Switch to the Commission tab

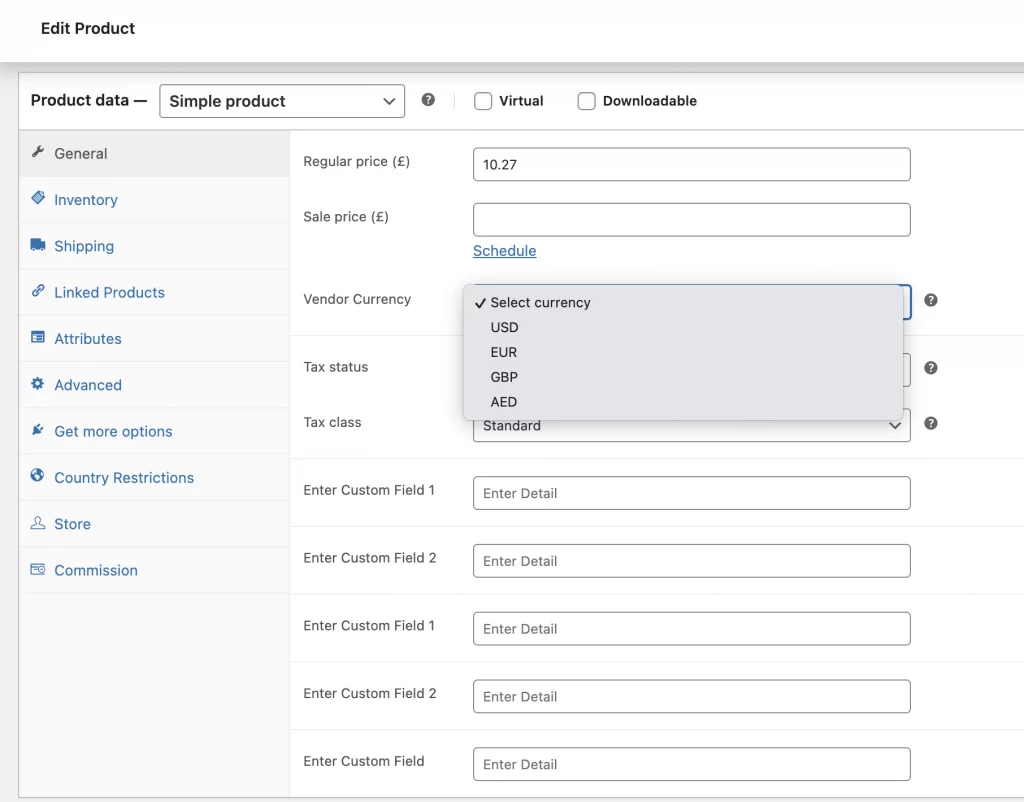[96, 570]
